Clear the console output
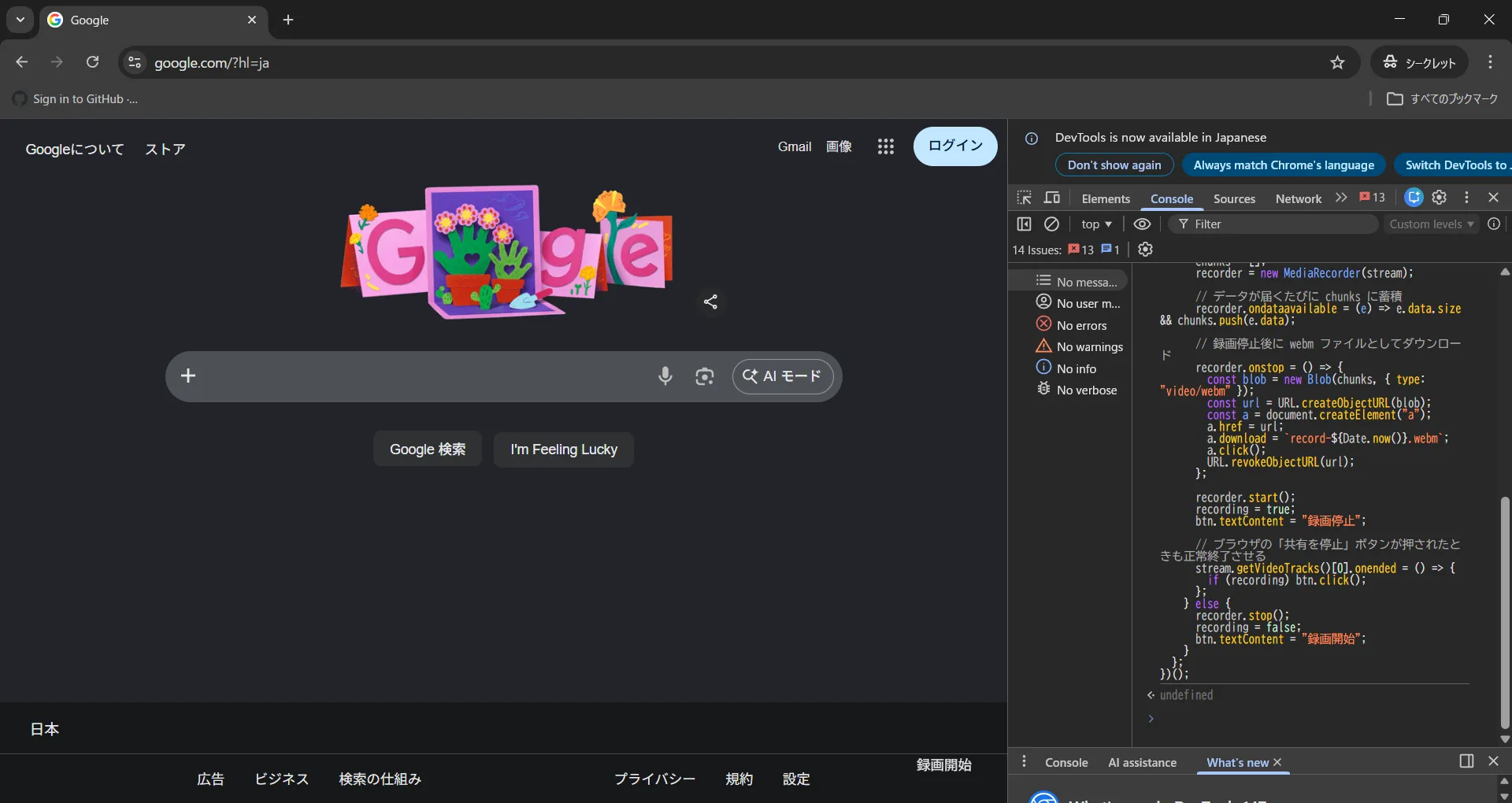1512x803 pixels. point(1051,224)
